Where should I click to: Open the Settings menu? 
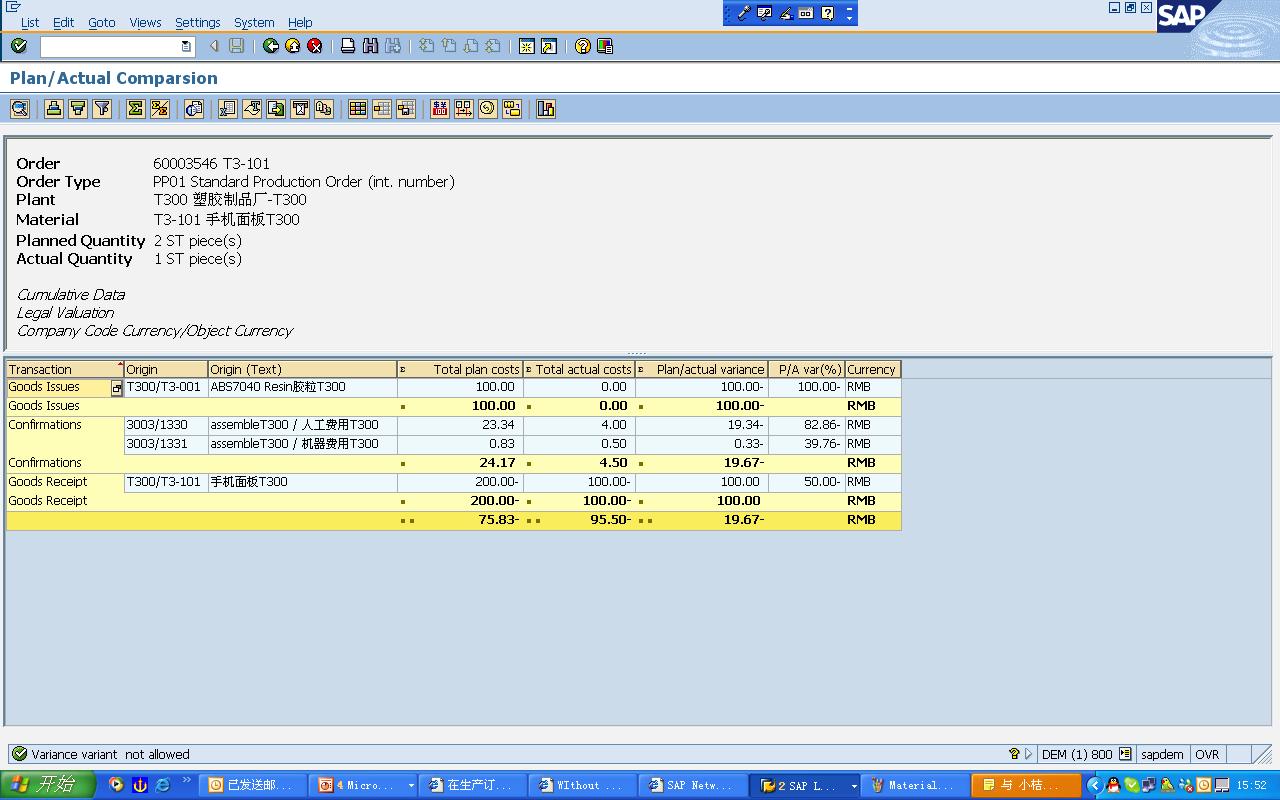tap(197, 22)
